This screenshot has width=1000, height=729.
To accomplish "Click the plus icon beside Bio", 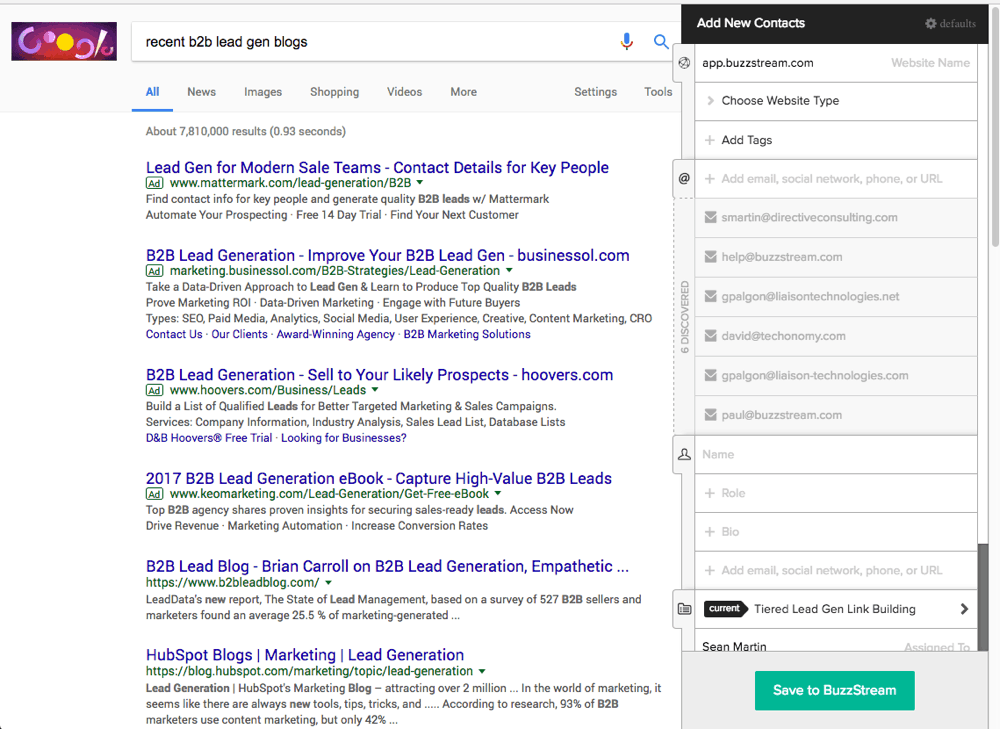I will (709, 532).
